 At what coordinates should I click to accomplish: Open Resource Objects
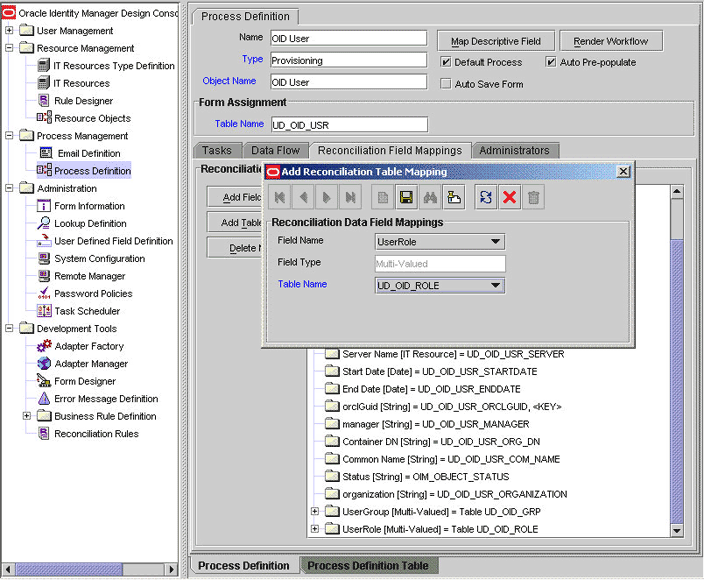tap(92, 119)
